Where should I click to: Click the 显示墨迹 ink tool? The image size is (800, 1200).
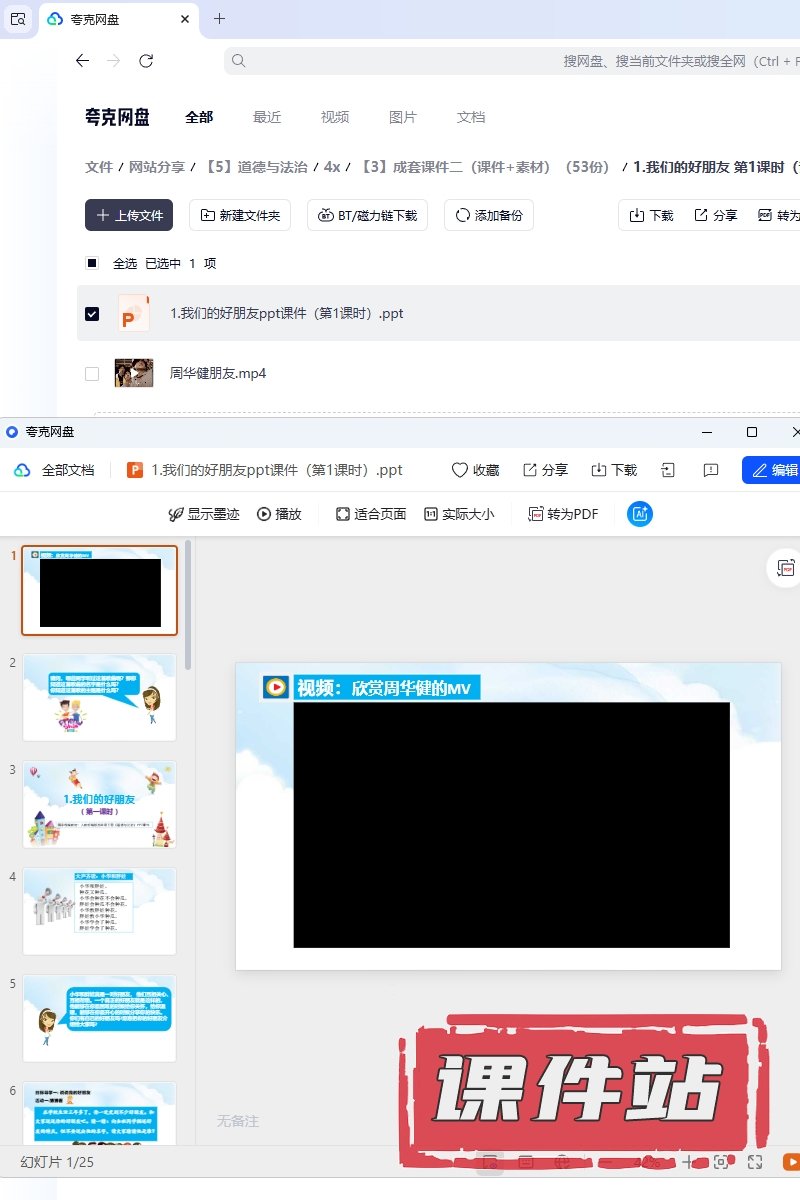click(203, 514)
